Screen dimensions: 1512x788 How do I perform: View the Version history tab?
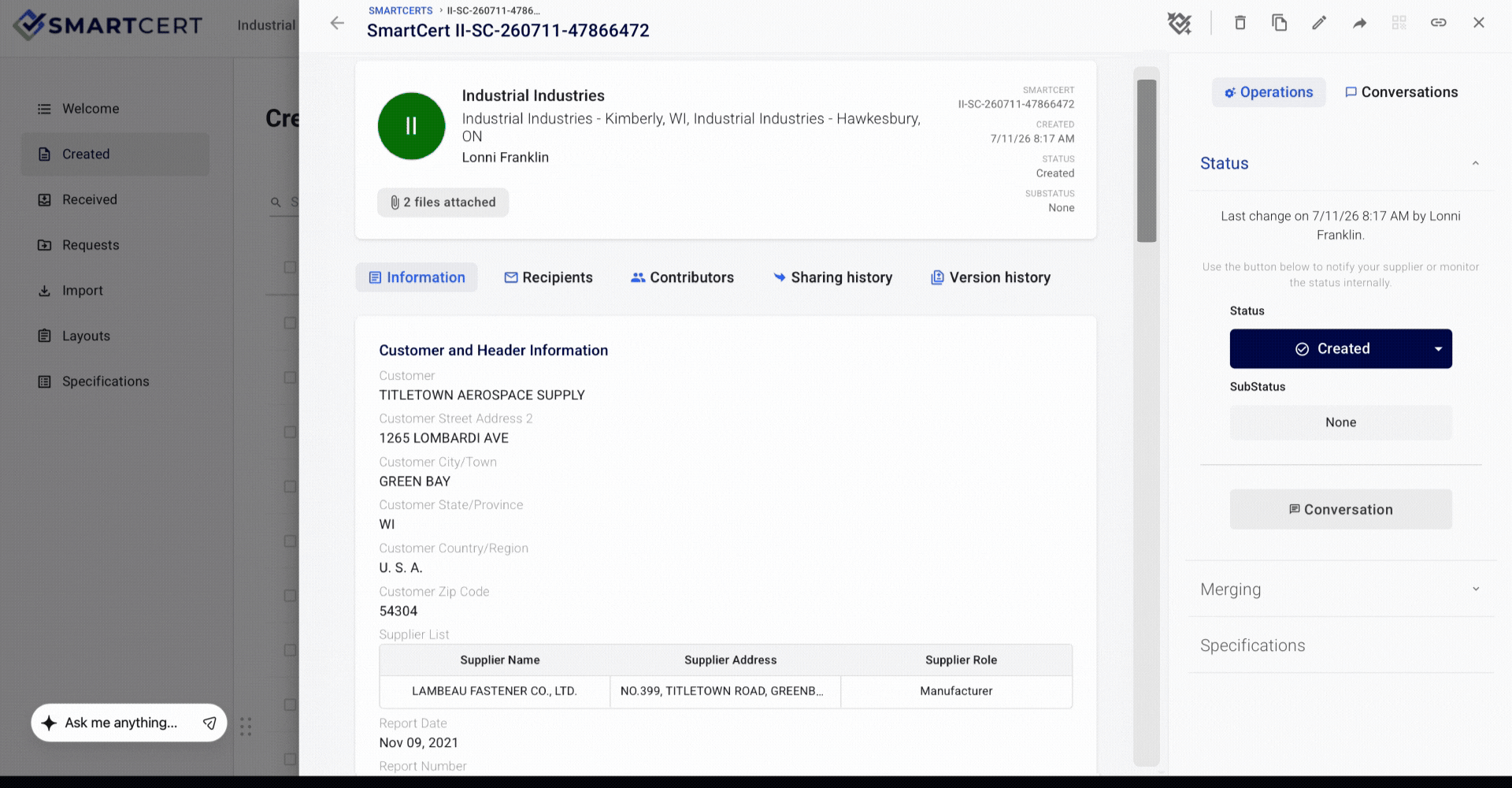coord(991,277)
